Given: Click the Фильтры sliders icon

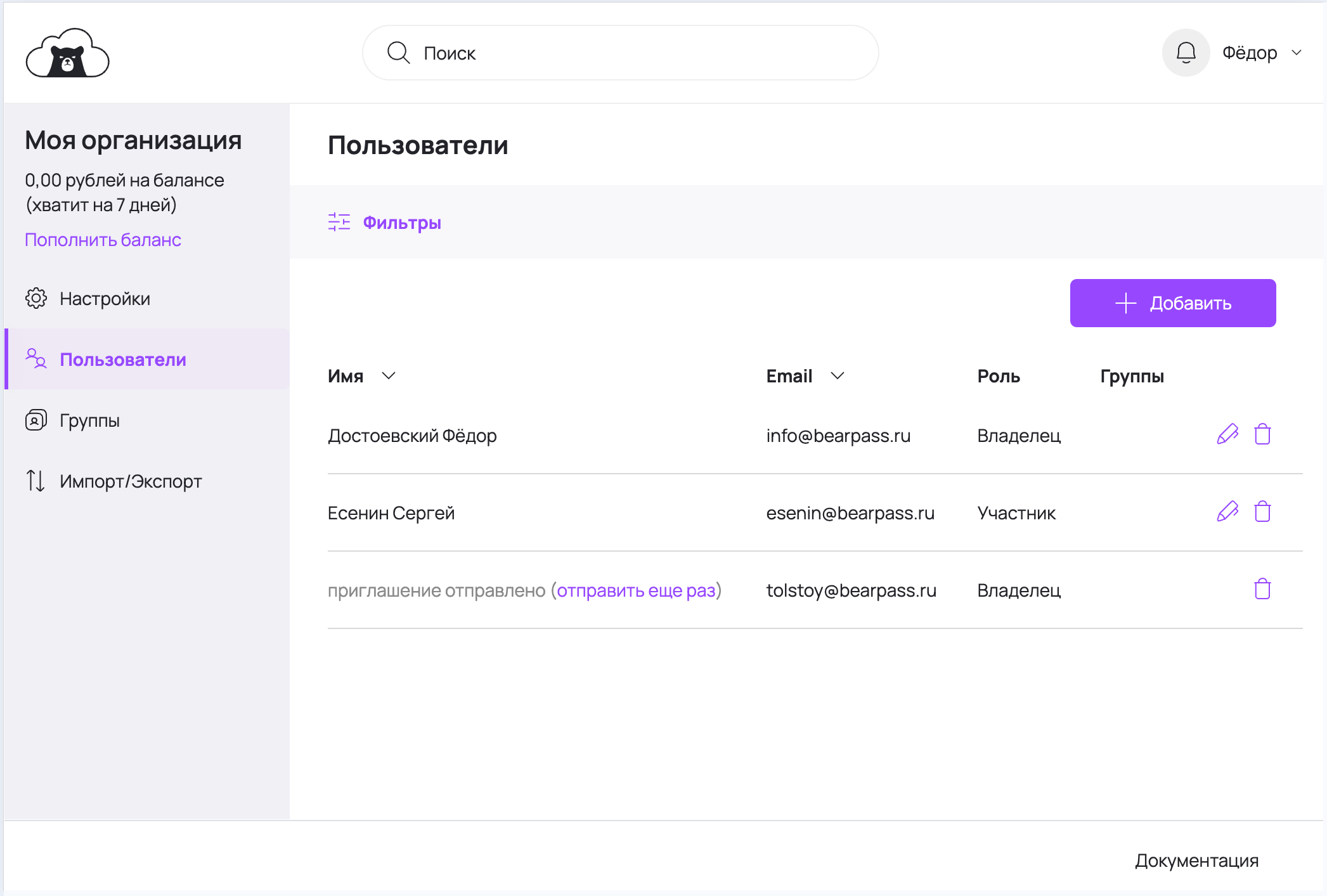Looking at the screenshot, I should (339, 222).
